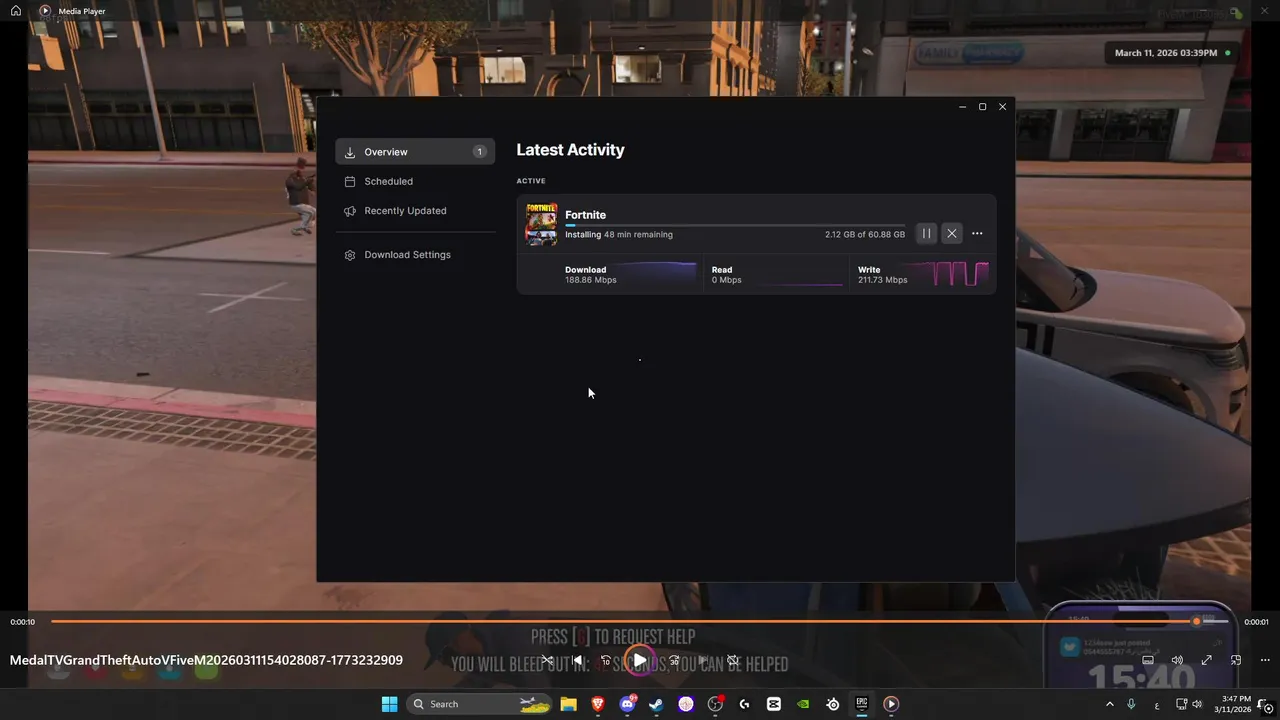Show hidden system tray icons
Image resolution: width=1280 pixels, height=720 pixels.
1109,704
